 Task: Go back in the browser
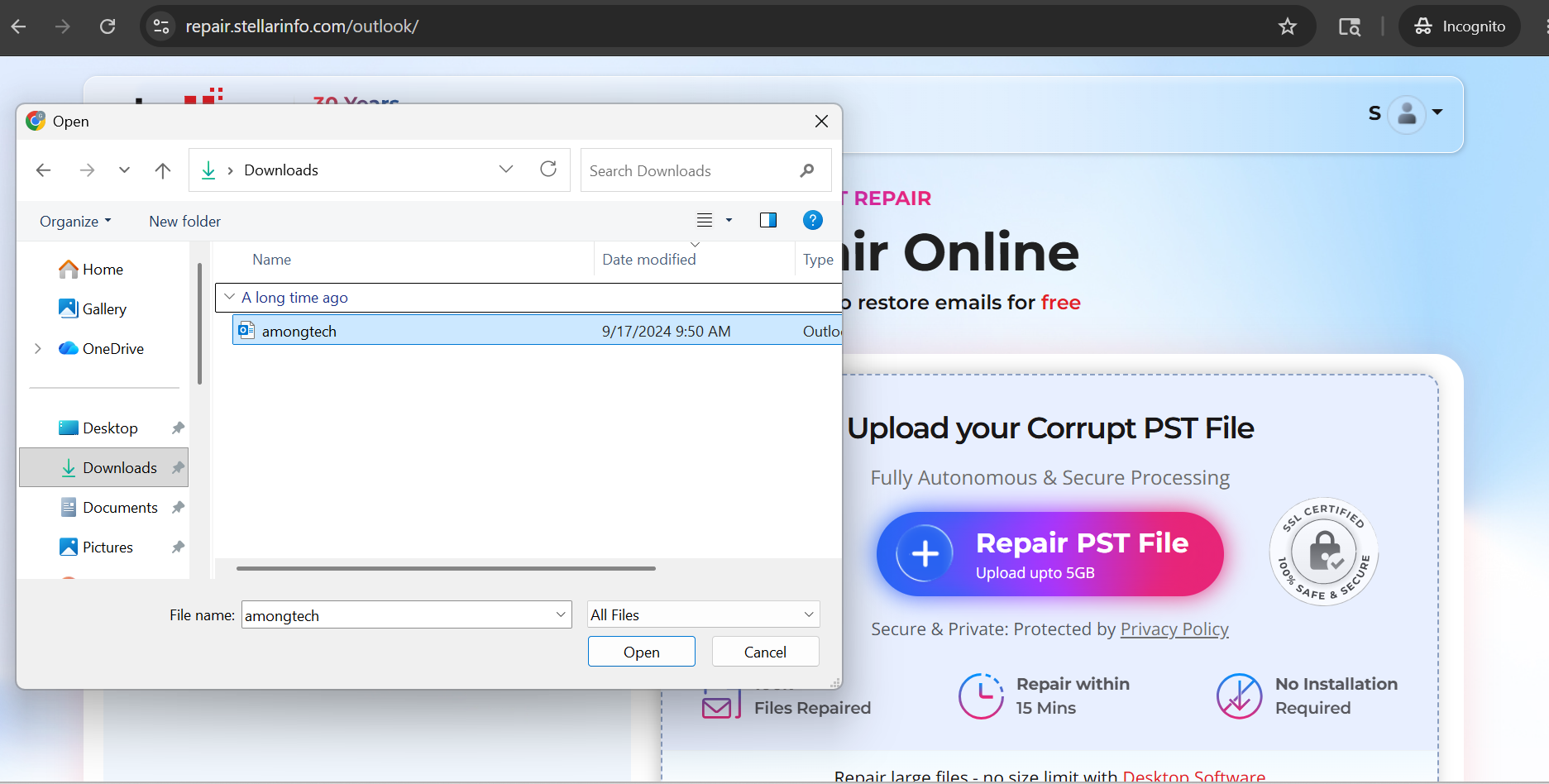(x=18, y=26)
